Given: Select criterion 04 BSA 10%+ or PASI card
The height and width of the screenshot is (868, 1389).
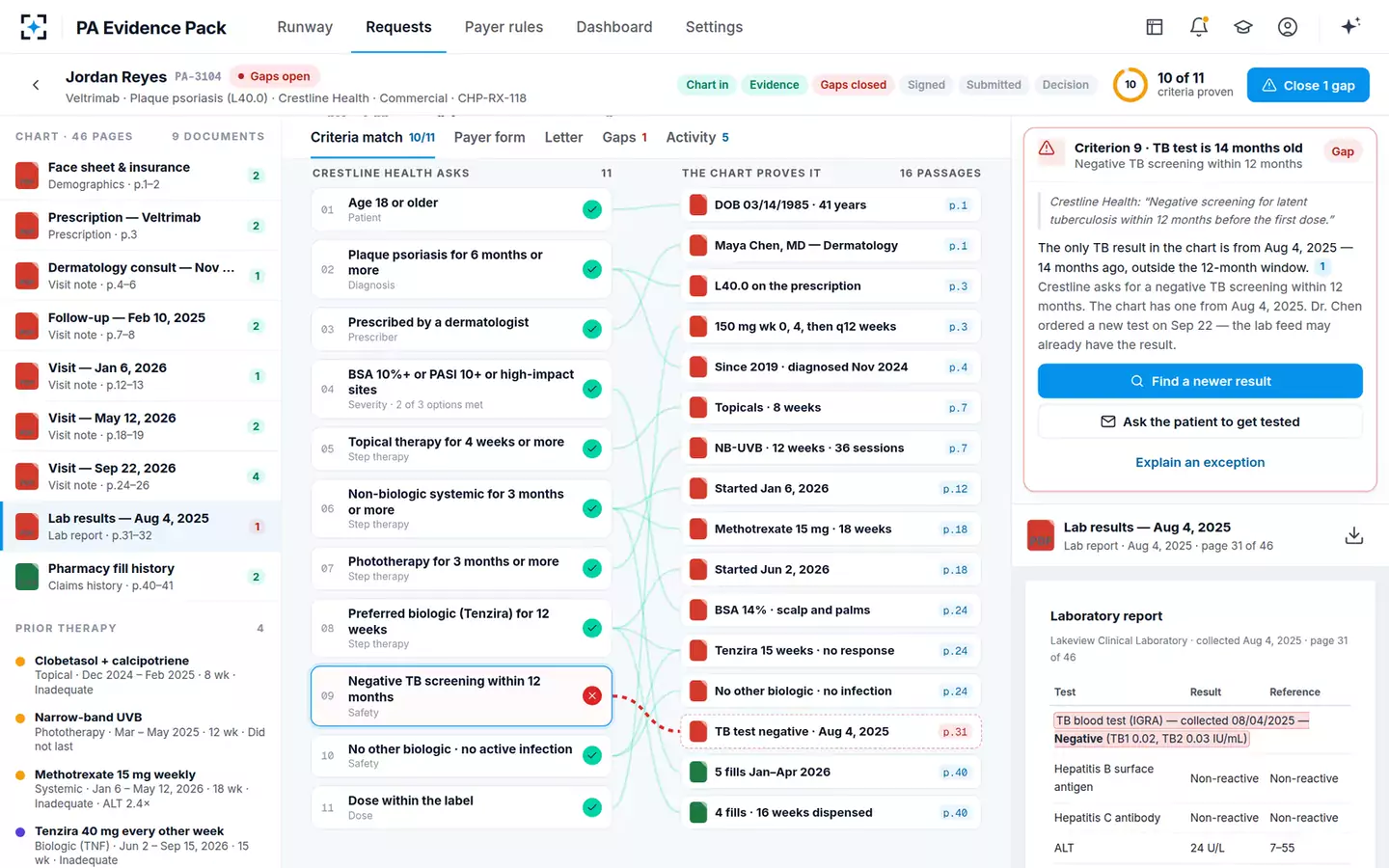Looking at the screenshot, I should [461, 389].
